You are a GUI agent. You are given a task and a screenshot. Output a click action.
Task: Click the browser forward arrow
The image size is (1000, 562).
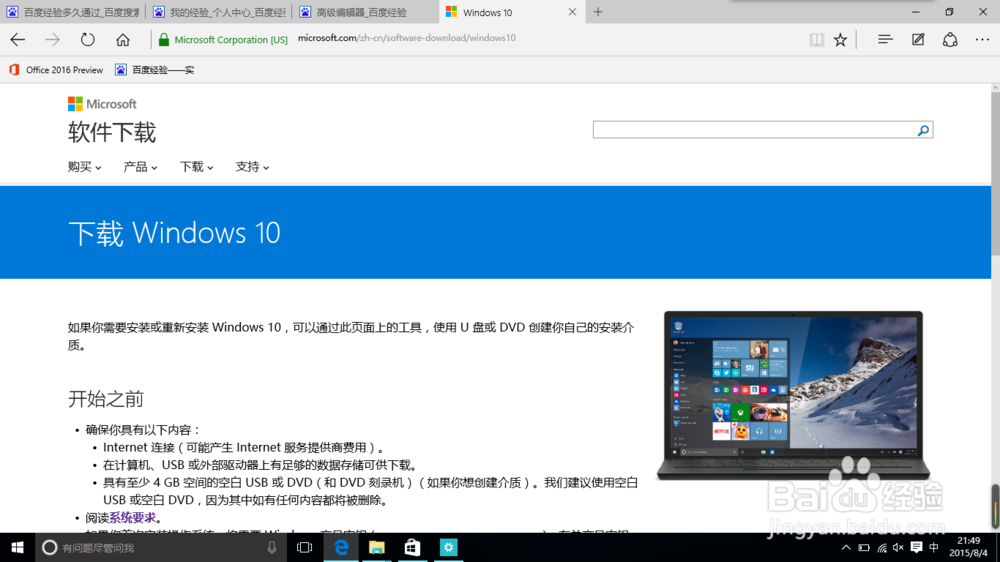(x=52, y=40)
